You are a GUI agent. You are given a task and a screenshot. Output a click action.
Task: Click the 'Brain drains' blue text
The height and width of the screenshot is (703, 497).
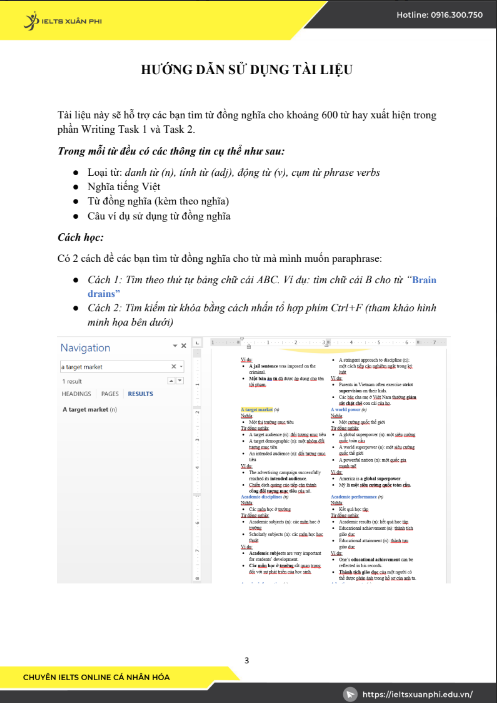262,287
